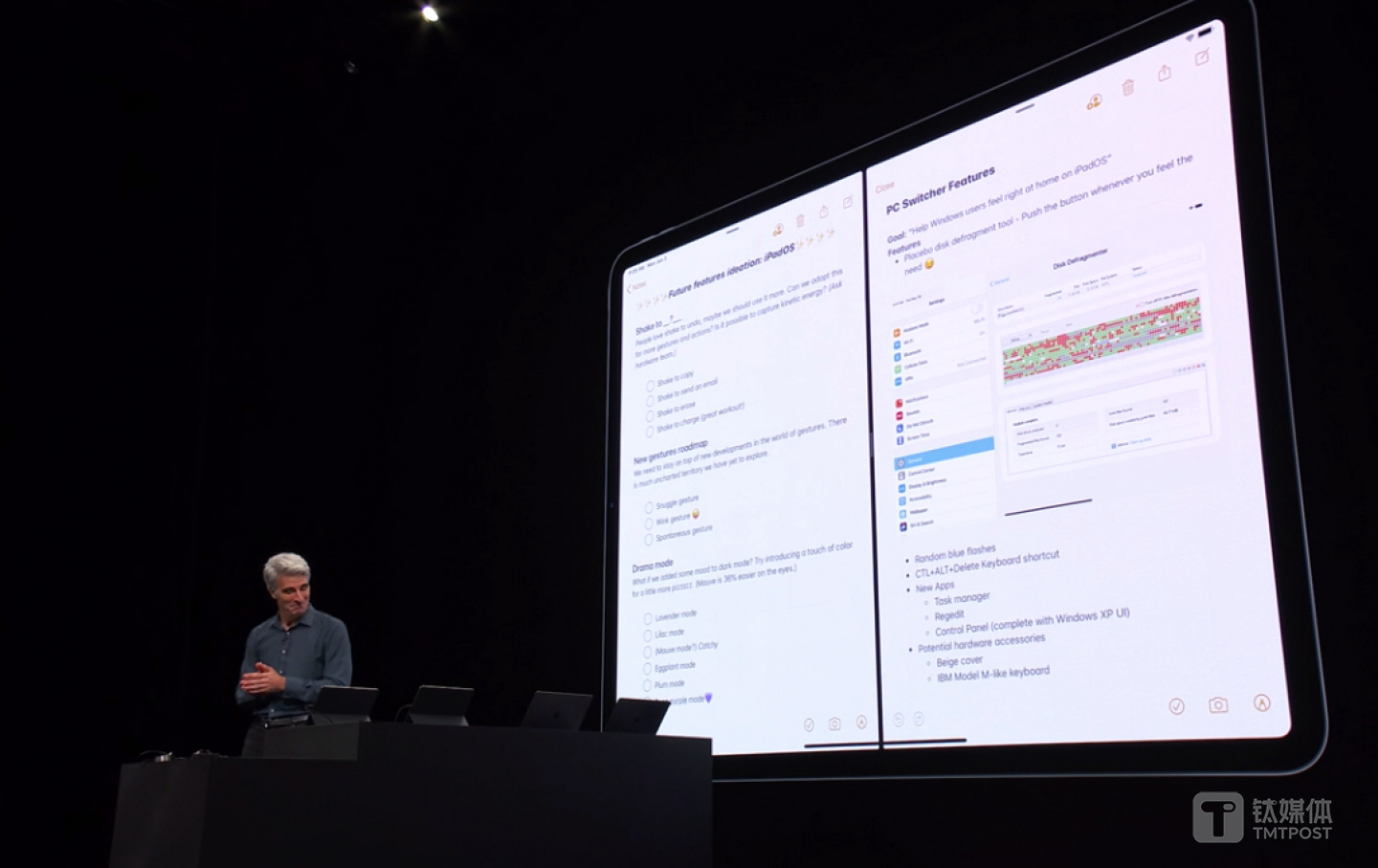Tap trash icon in Future features note
Screen dimensions: 1378x868
tap(800, 221)
